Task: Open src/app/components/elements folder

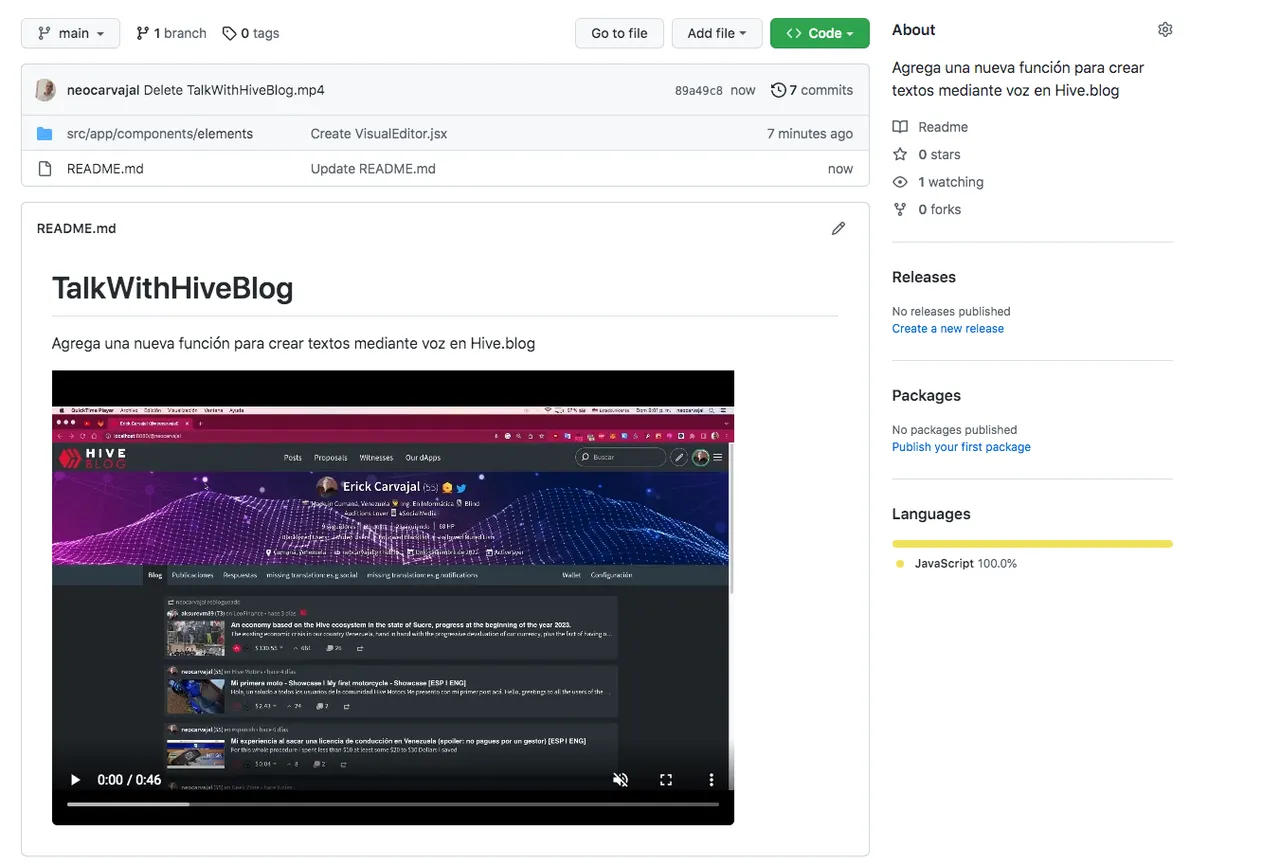Action: [160, 134]
